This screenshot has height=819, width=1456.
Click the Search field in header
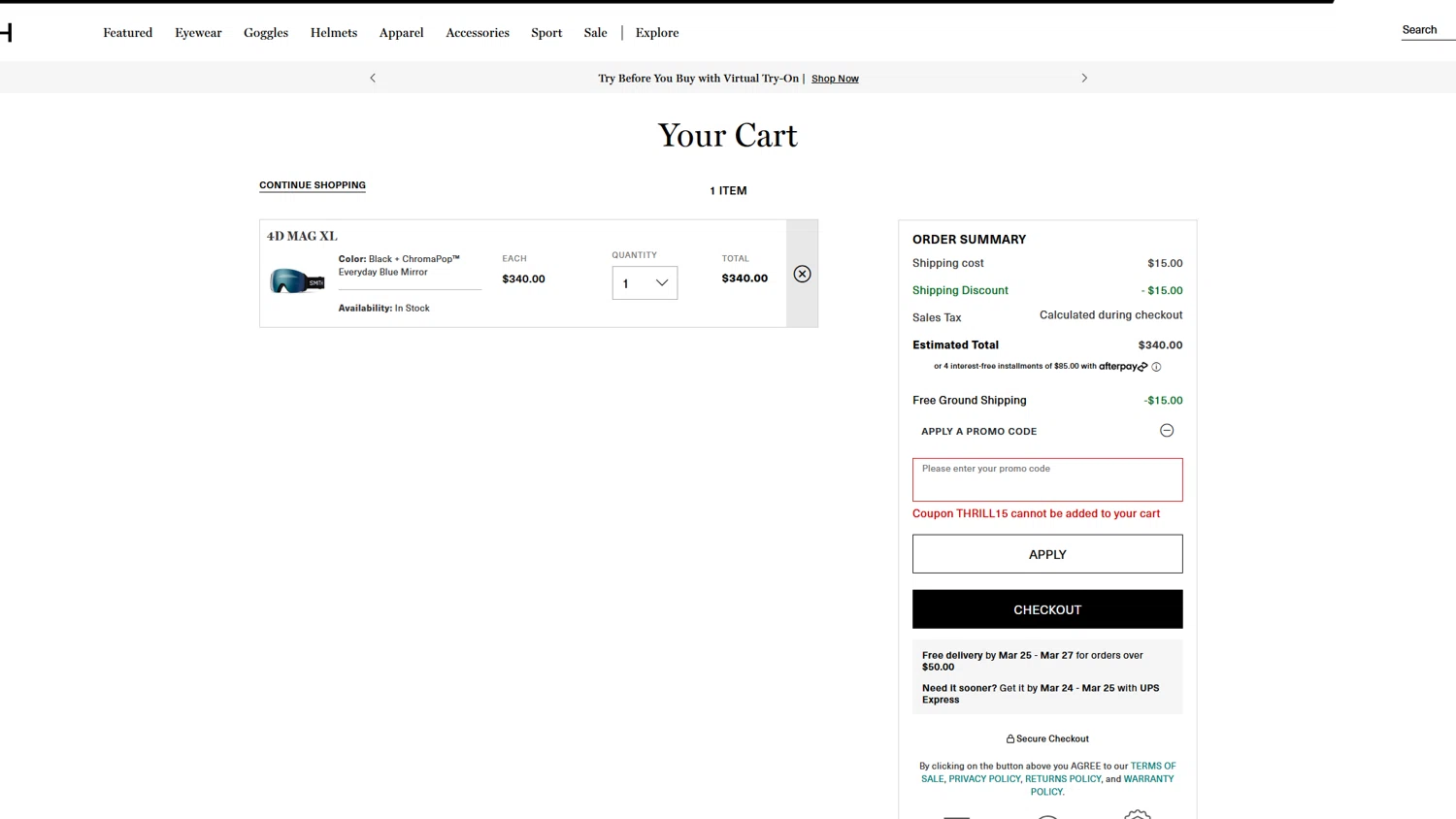pos(1423,30)
